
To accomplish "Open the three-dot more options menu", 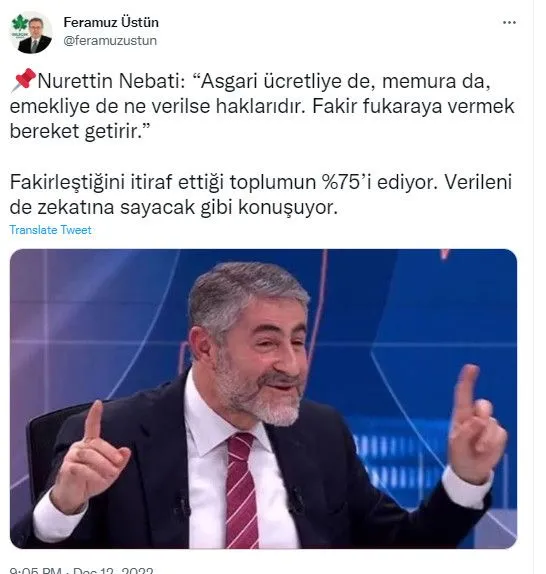I will pyautogui.click(x=509, y=23).
